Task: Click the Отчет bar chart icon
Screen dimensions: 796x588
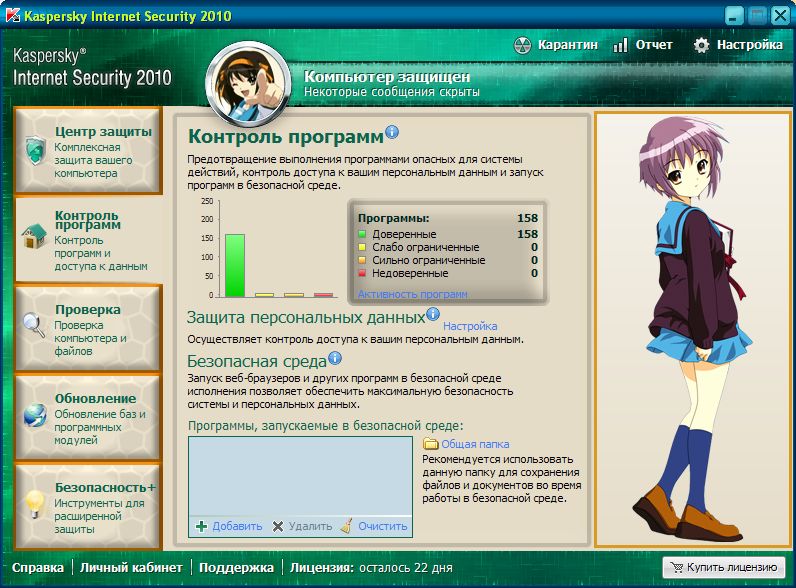Action: tap(620, 45)
